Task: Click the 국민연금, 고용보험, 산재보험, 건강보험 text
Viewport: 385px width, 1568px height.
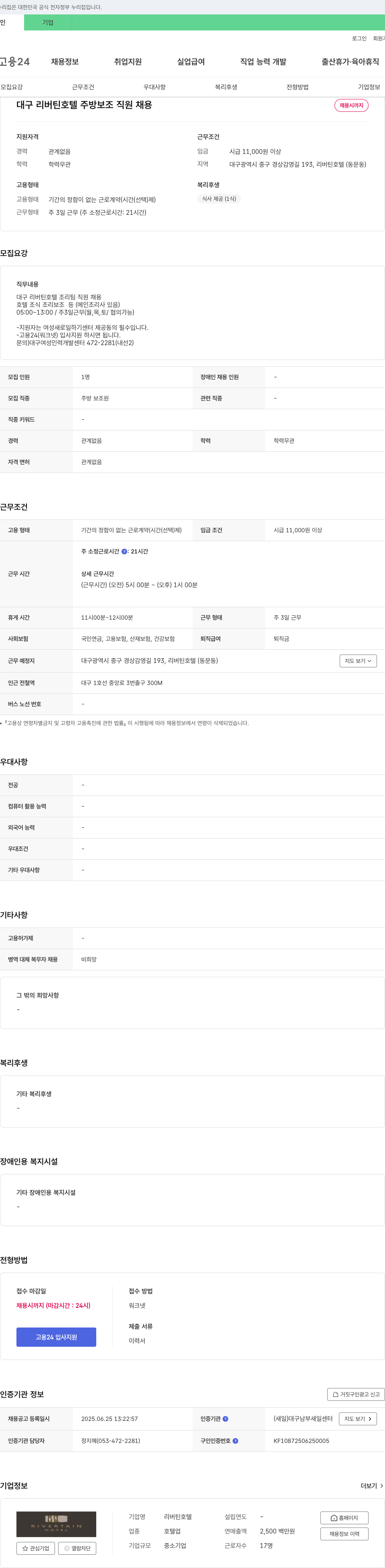Action: (x=128, y=639)
